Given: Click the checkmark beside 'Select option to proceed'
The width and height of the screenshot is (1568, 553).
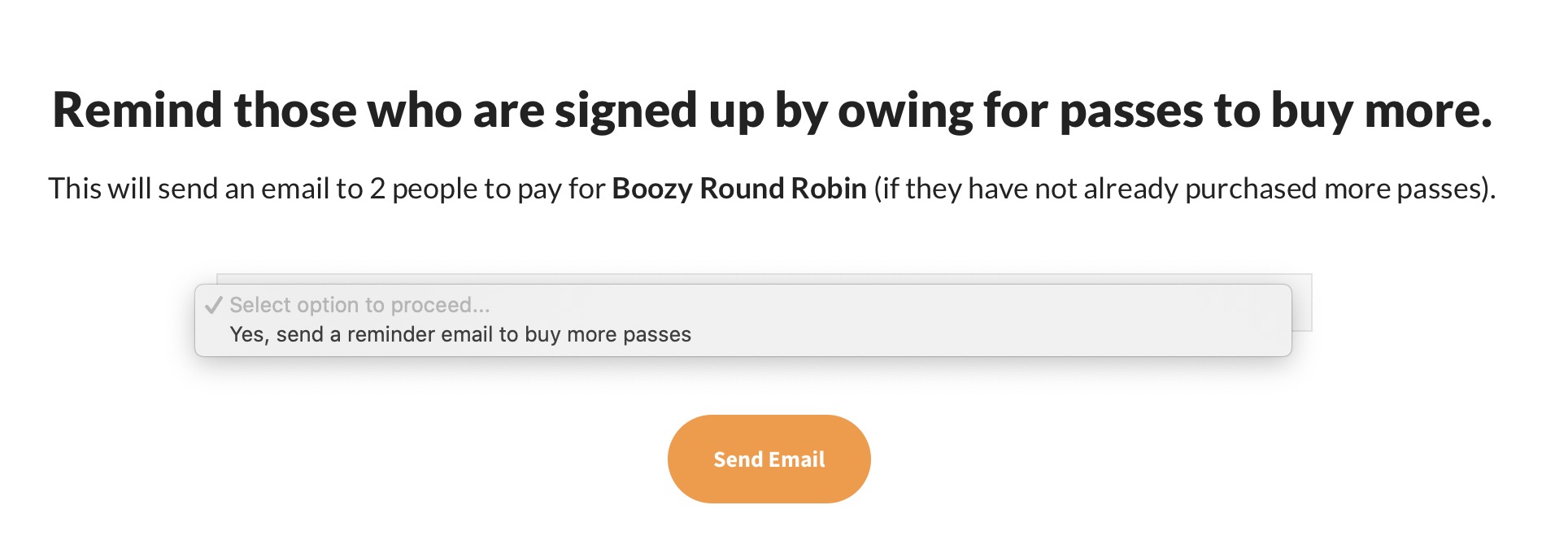Looking at the screenshot, I should (x=214, y=305).
